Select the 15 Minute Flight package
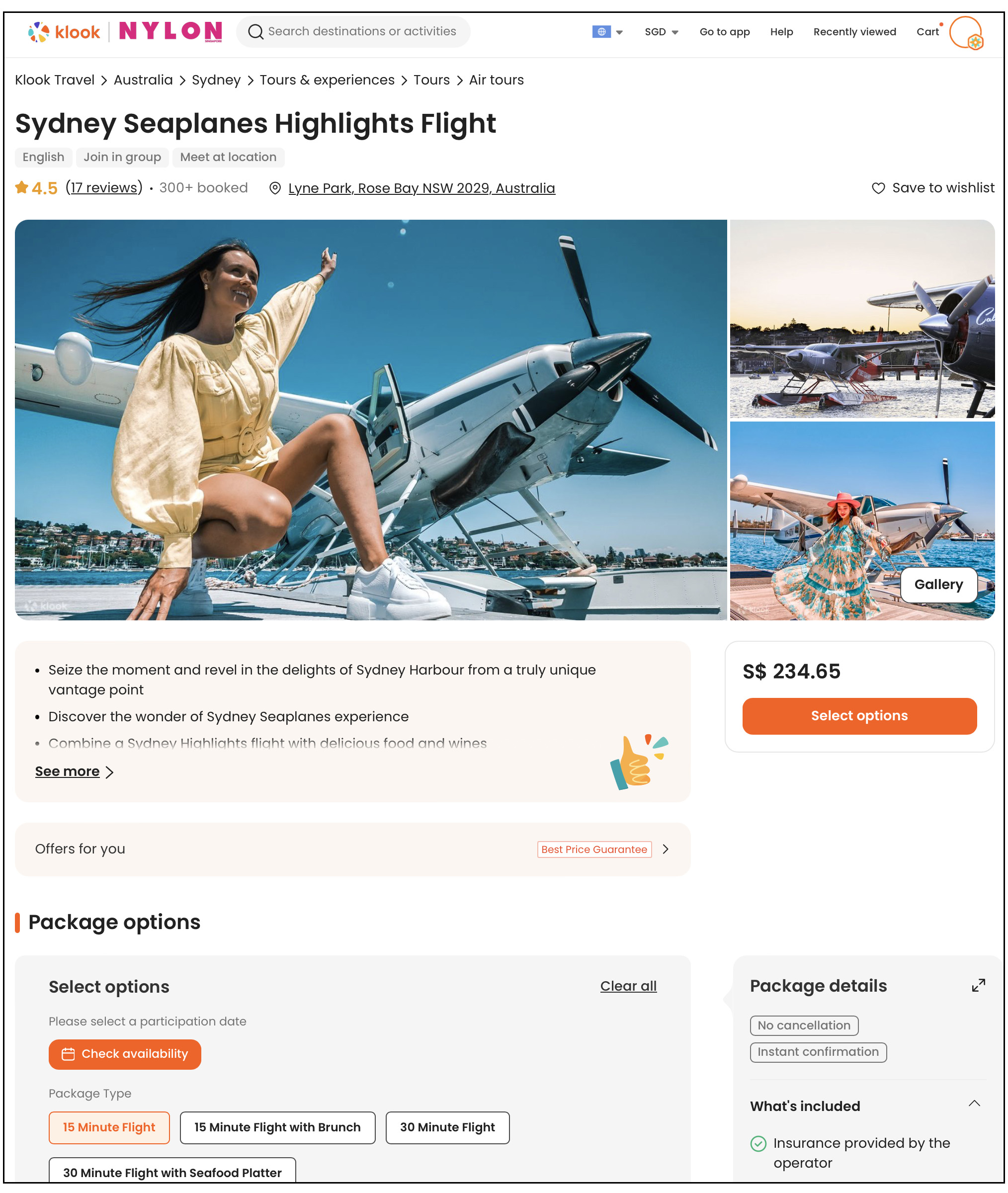Screen dimensions: 1008x1193 [109, 1127]
